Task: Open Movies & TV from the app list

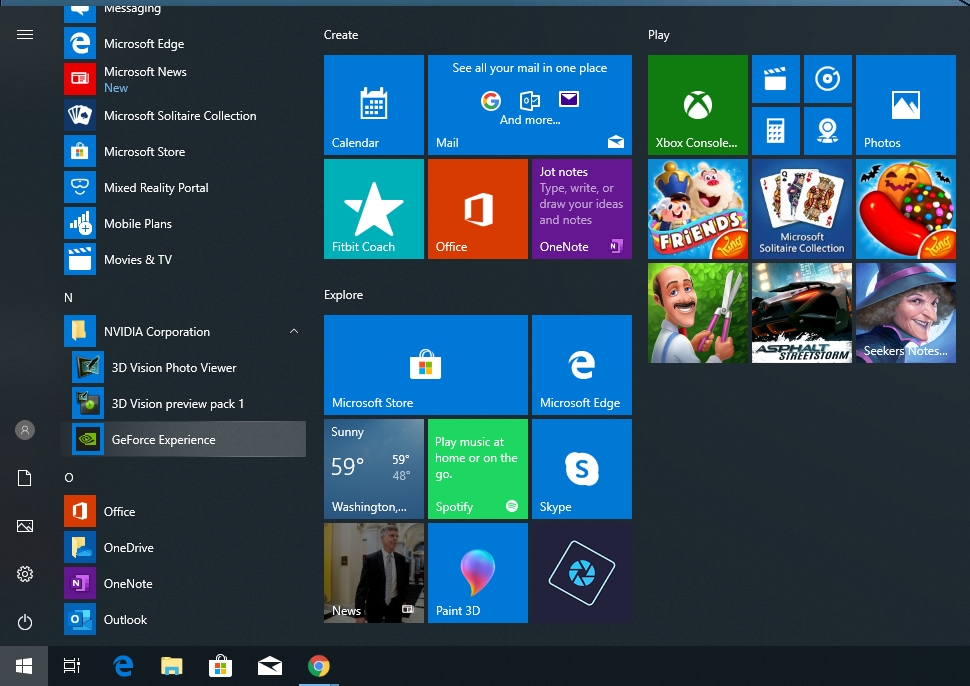Action: pos(184,259)
